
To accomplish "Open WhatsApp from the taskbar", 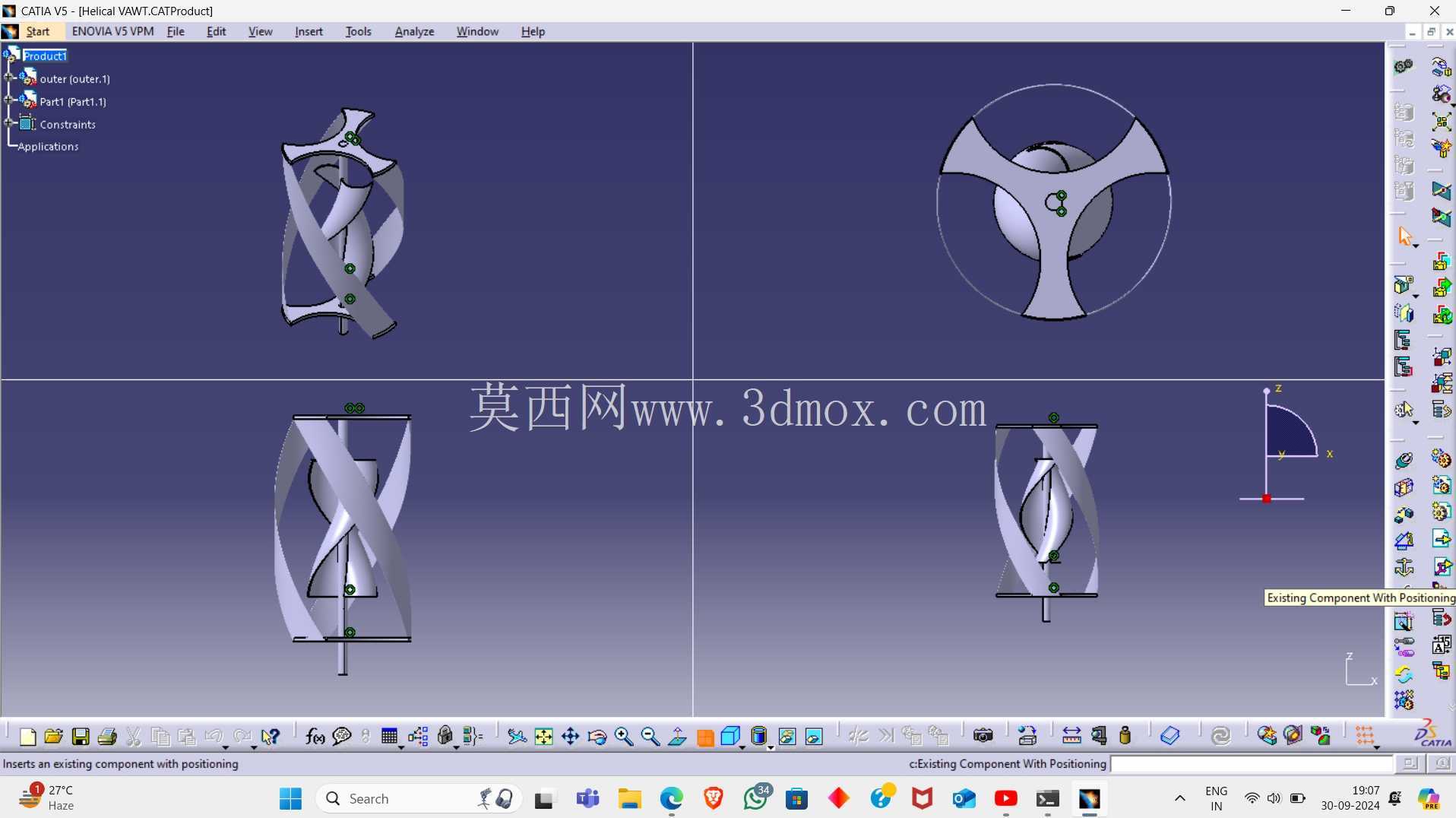I will click(755, 798).
